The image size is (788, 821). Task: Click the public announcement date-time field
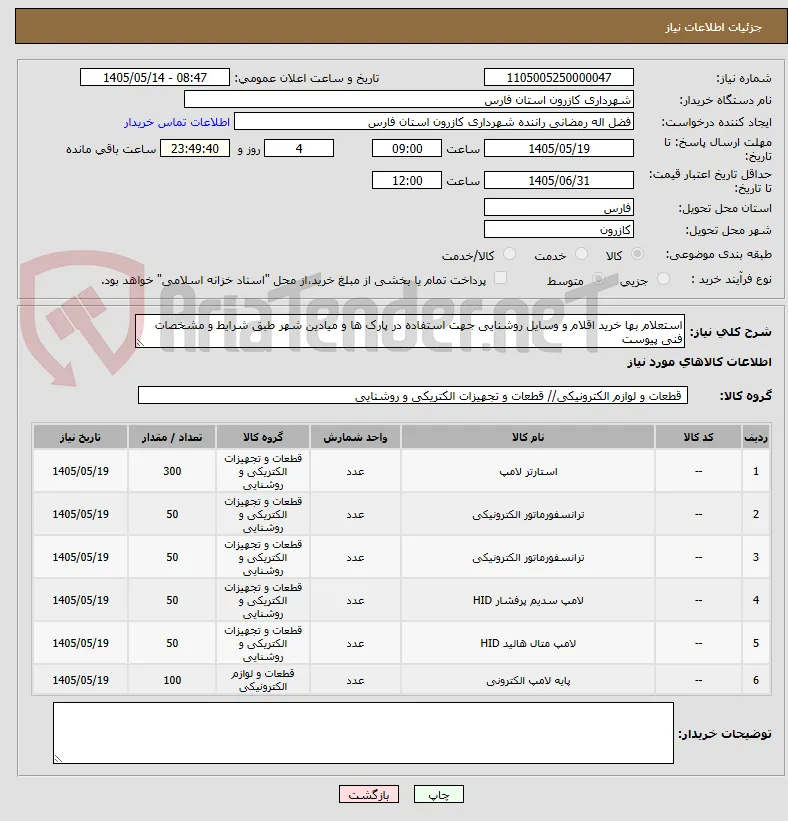click(154, 77)
